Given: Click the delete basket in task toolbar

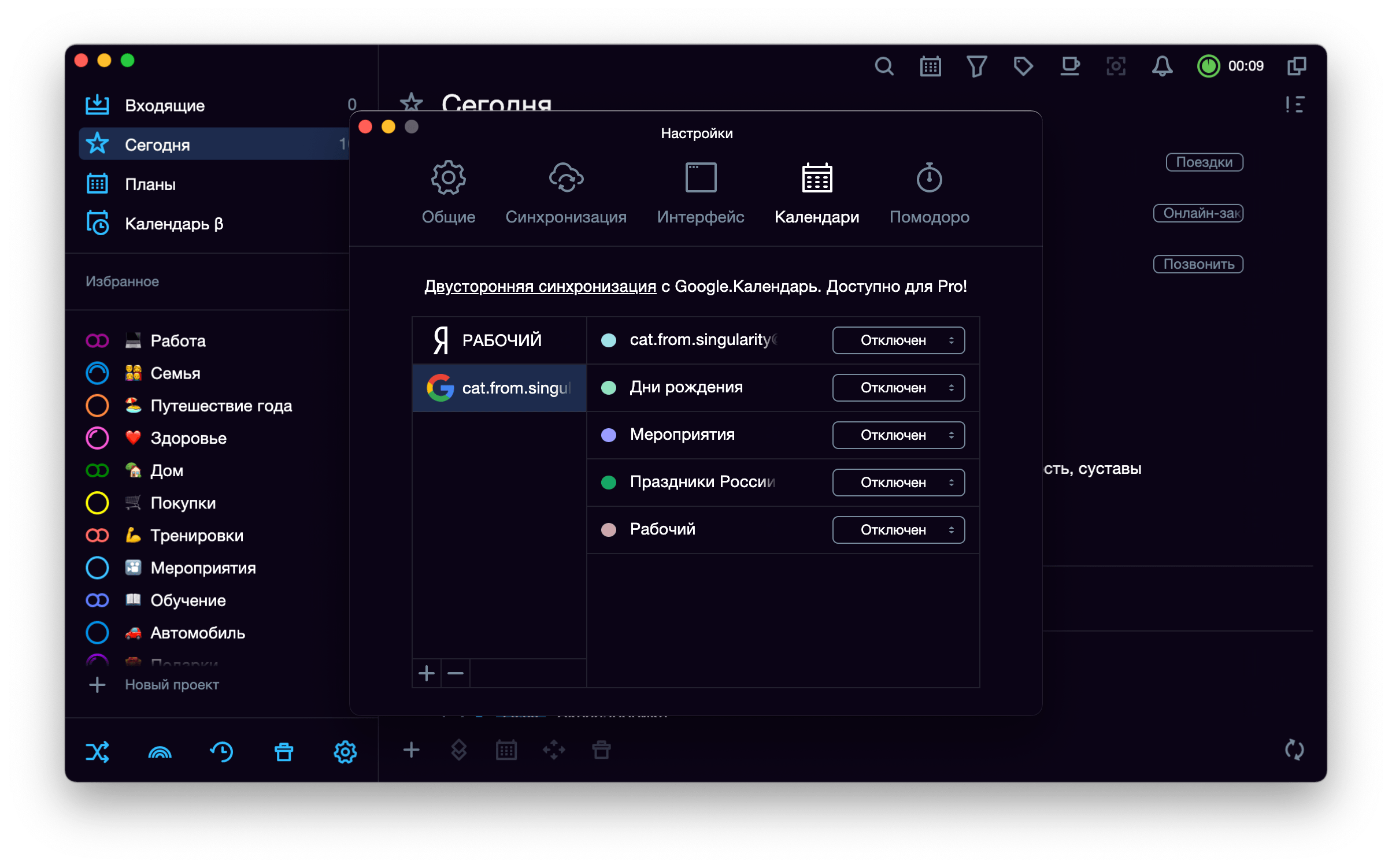Looking at the screenshot, I should 601,750.
